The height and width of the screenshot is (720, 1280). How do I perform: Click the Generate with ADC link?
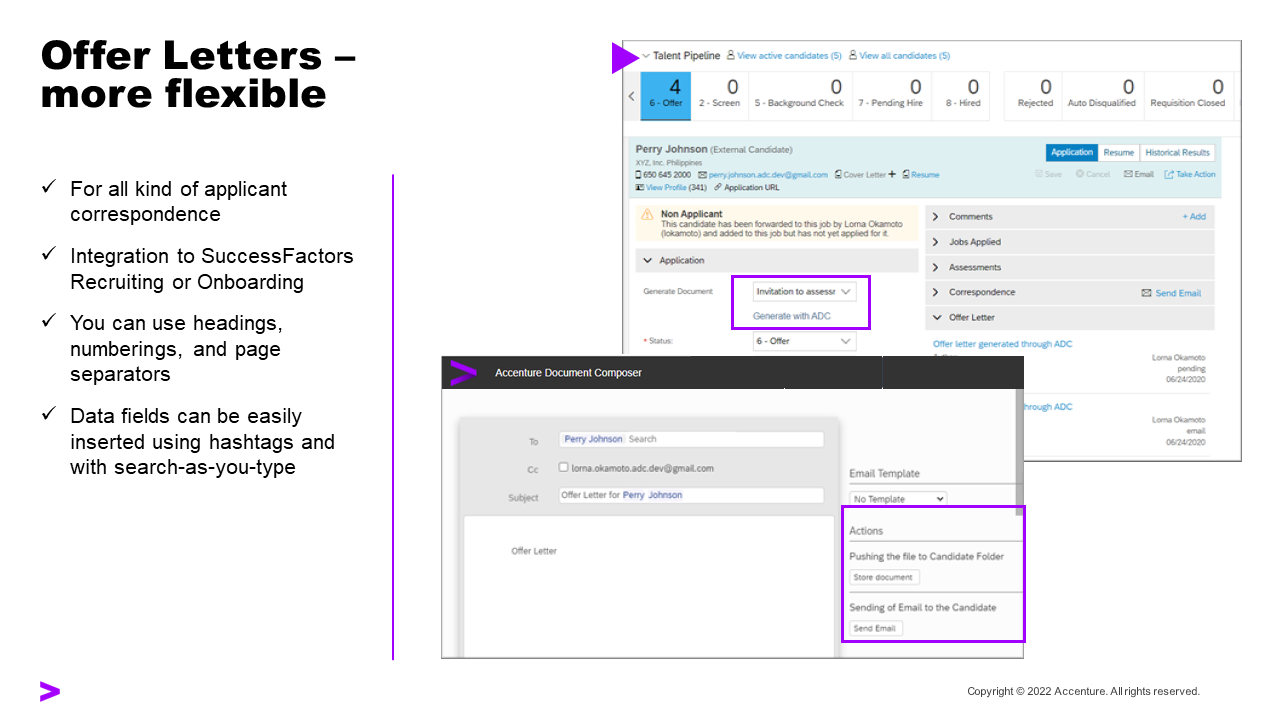791,316
